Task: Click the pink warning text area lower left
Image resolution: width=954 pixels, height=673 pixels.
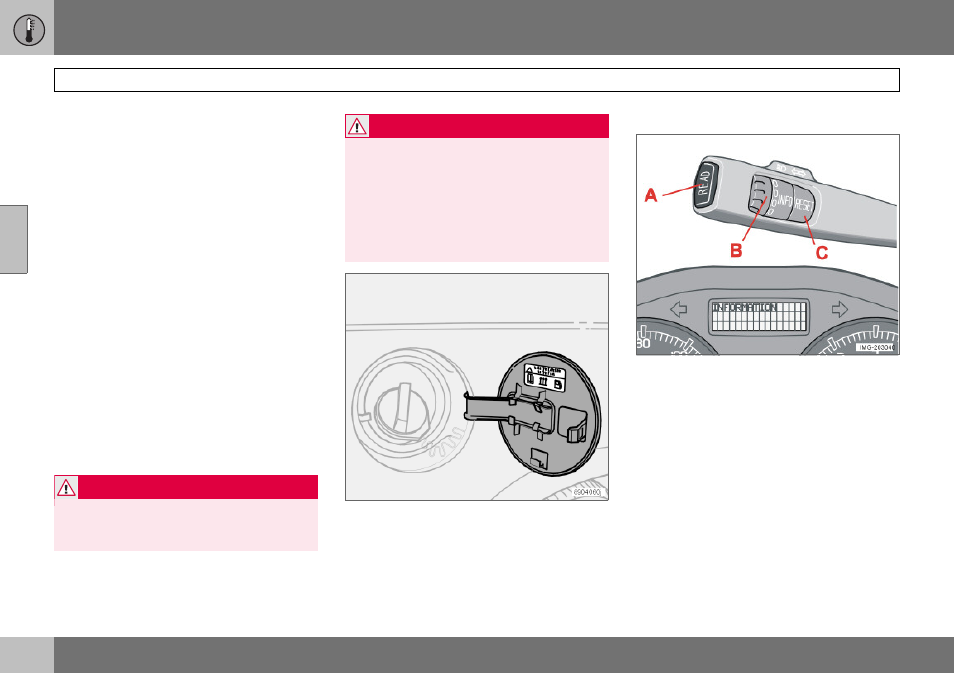Action: point(186,525)
